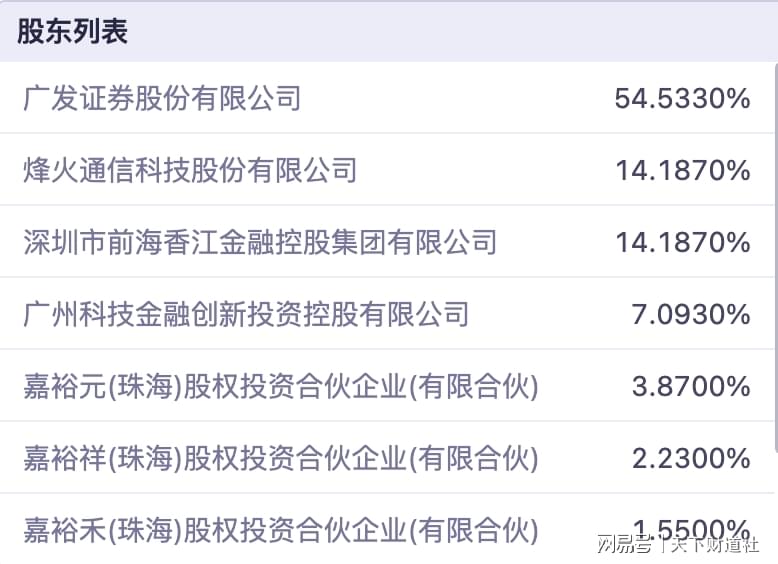The width and height of the screenshot is (778, 564).
Task: Click (有限合伙) suffix in 嘉裕元 row
Action: (x=473, y=386)
